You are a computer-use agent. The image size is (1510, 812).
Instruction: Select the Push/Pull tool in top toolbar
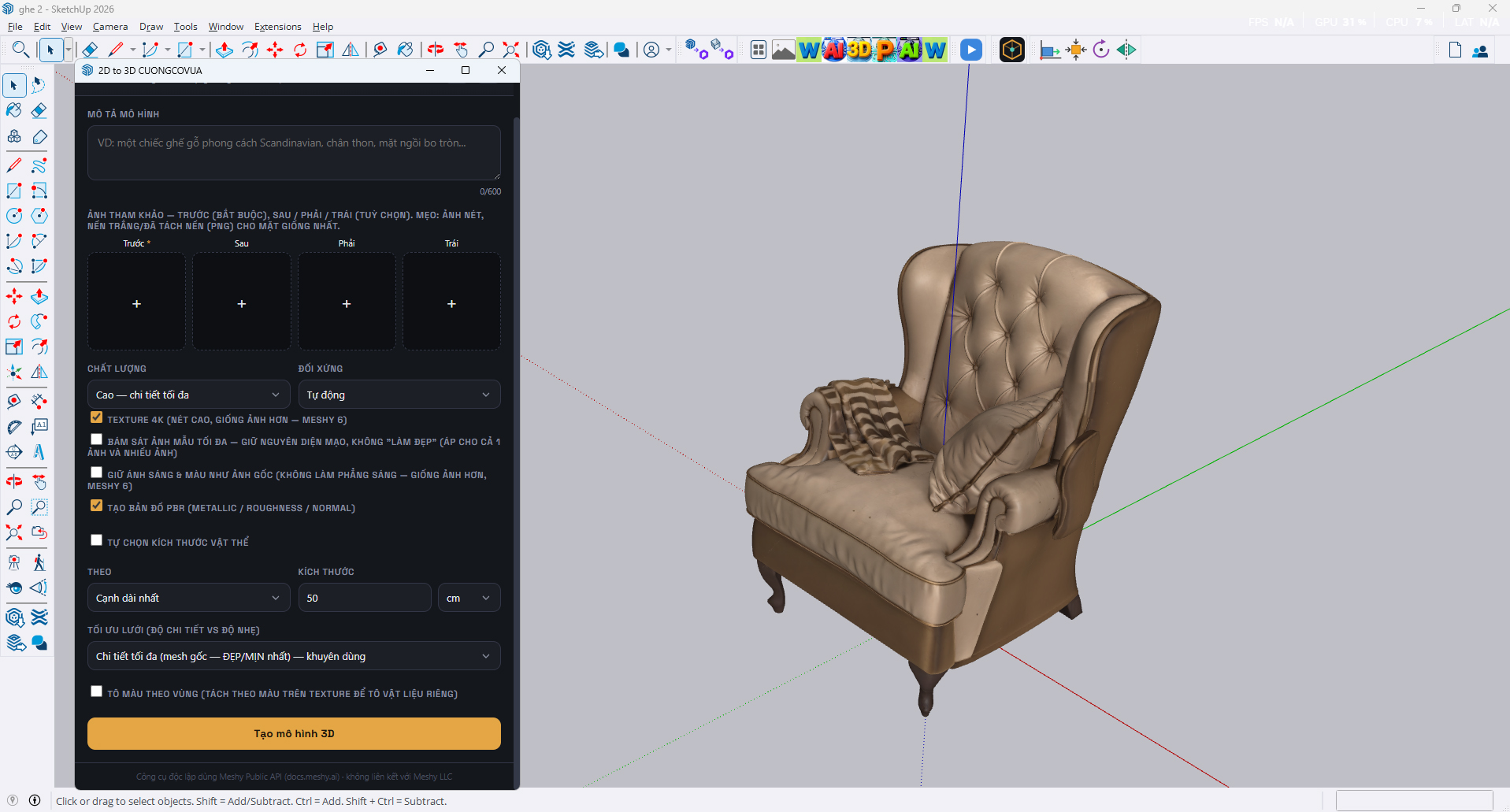pyautogui.click(x=224, y=50)
